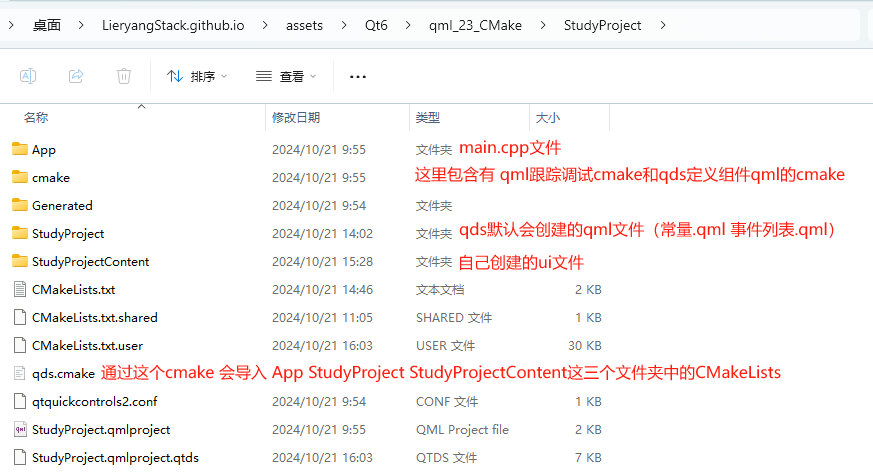
Task: Sort by Date modified (修改日期) column header
Action: pos(296,117)
